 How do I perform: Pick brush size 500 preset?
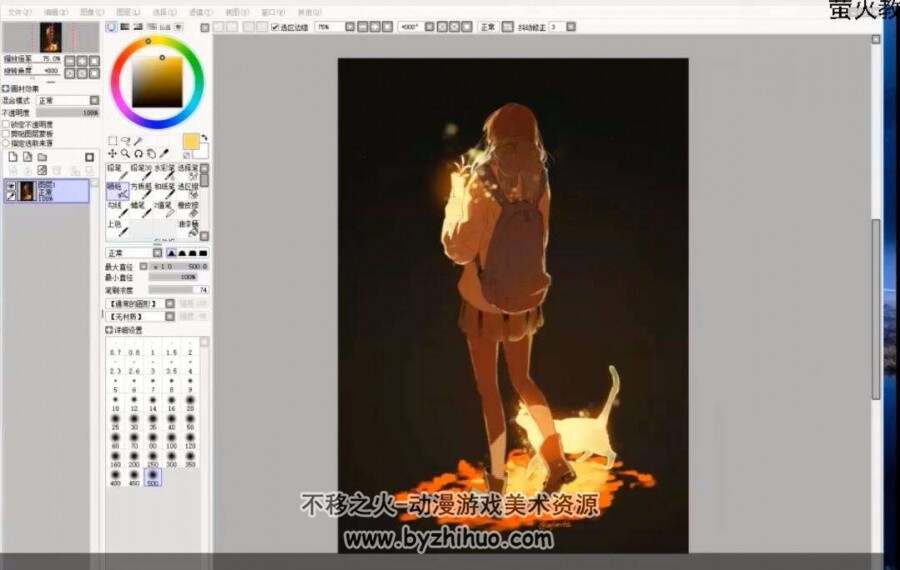pos(153,478)
